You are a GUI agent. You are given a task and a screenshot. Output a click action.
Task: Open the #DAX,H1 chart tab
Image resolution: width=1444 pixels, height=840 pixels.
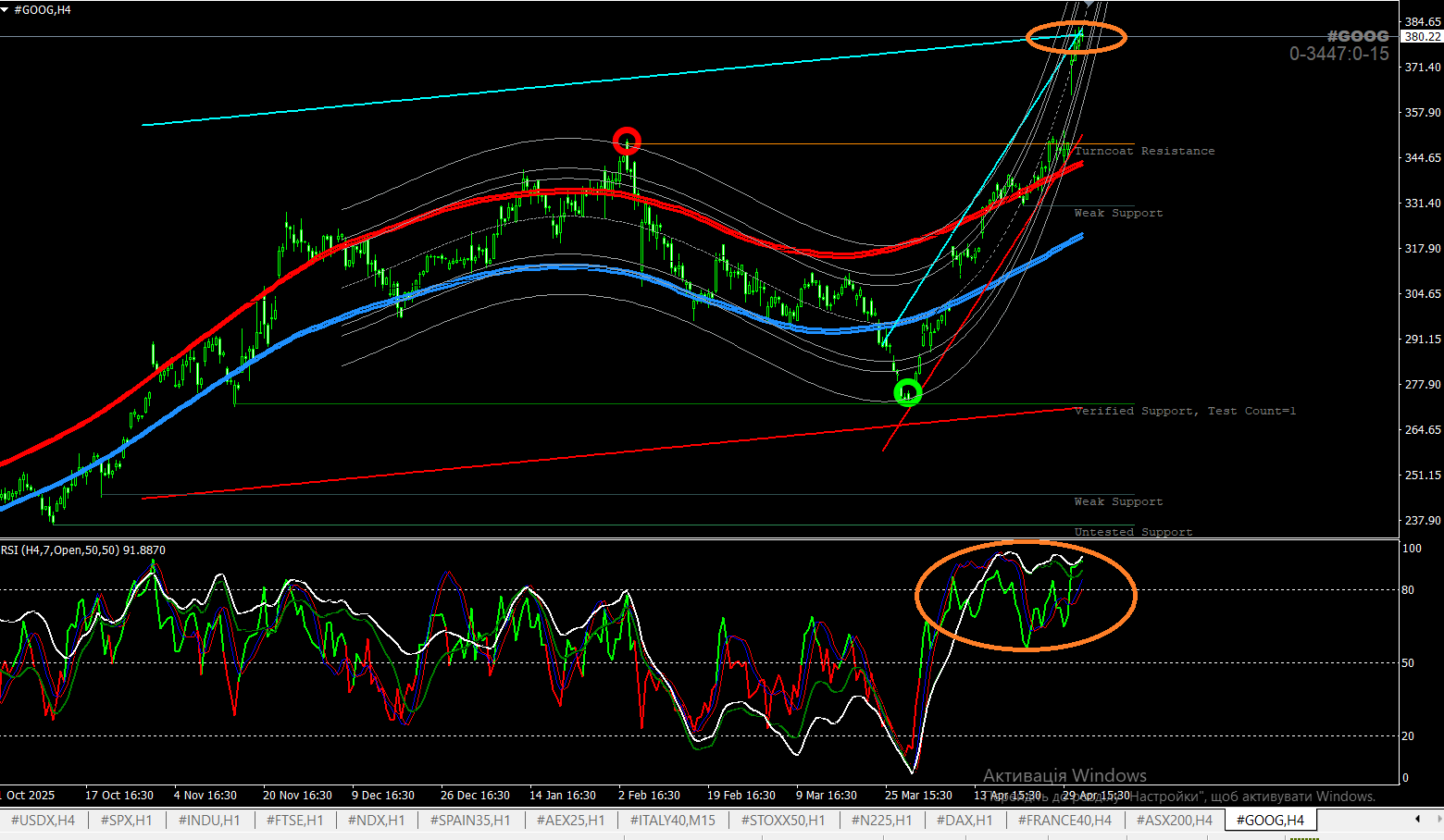pyautogui.click(x=964, y=820)
